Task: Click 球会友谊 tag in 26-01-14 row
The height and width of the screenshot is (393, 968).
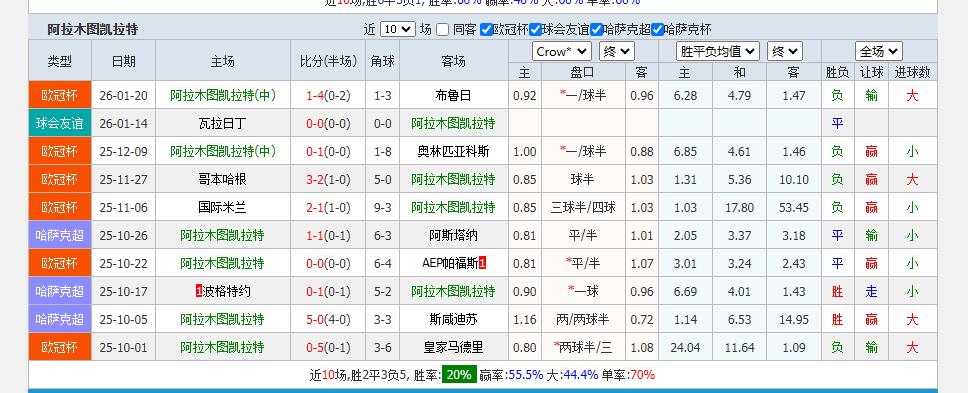Action: (60, 123)
